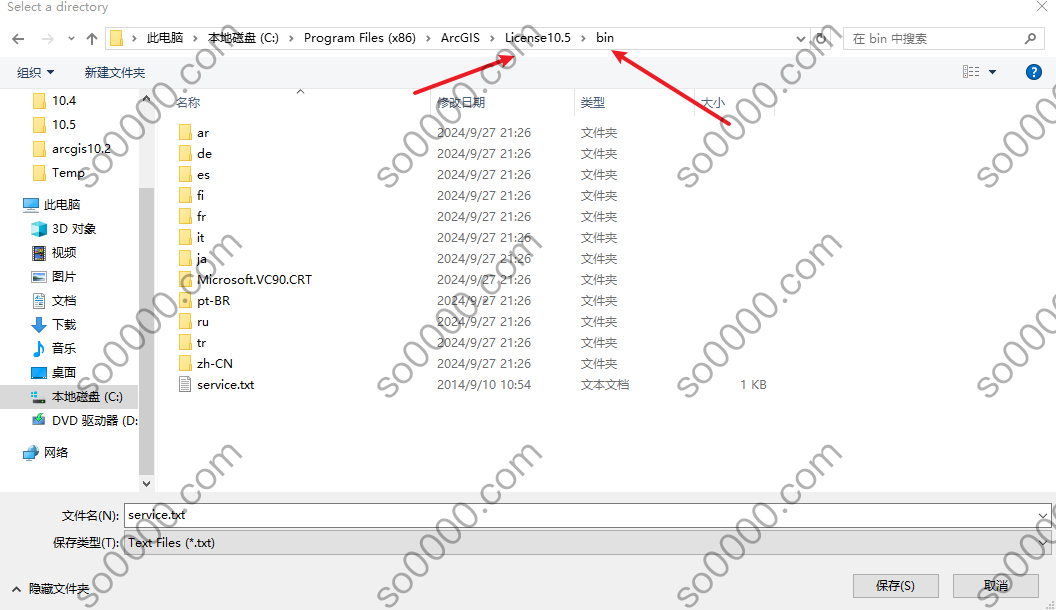Select the ar folder icon
The image size is (1056, 610).
(186, 133)
